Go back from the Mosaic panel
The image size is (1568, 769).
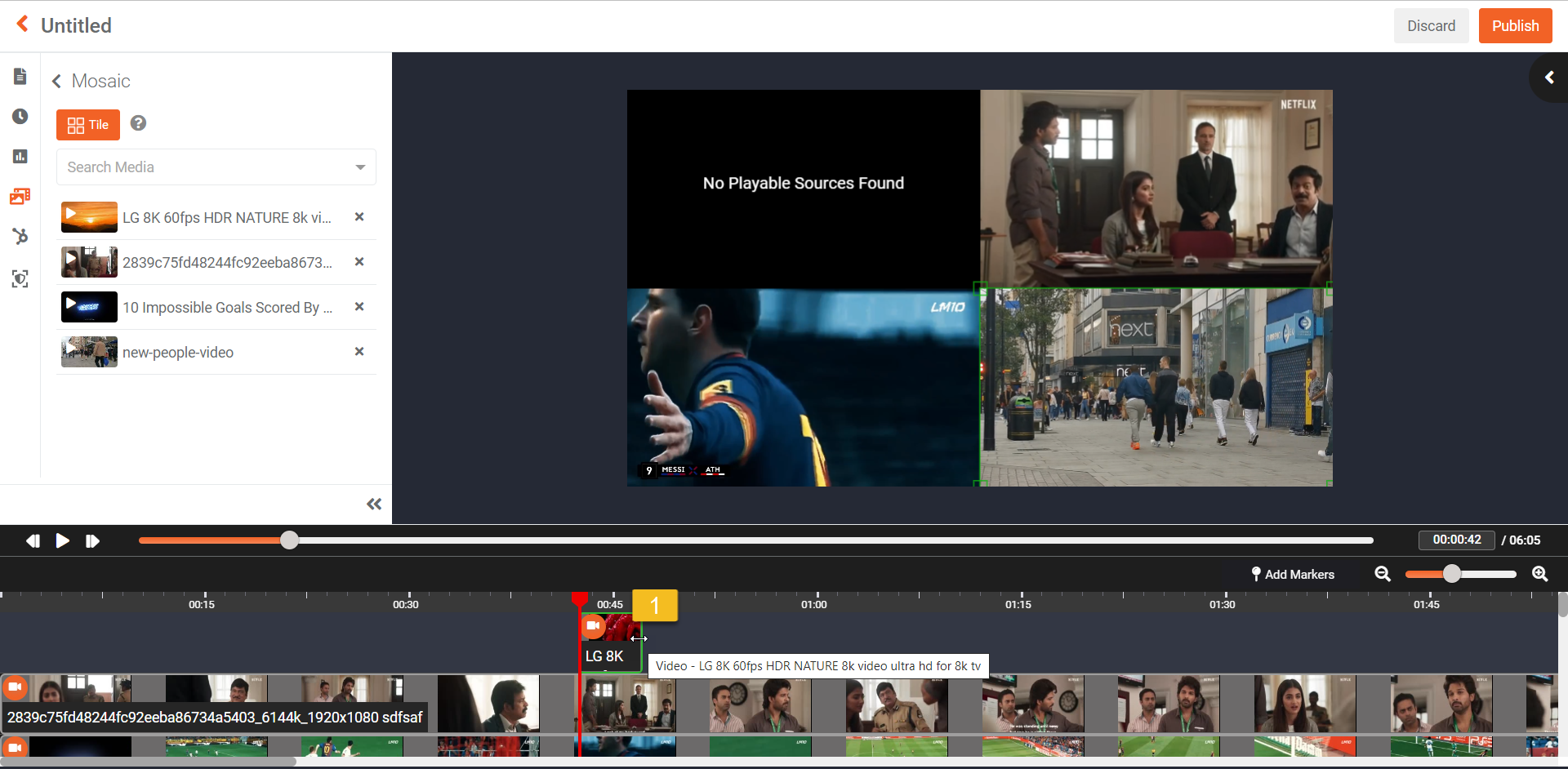tap(57, 82)
